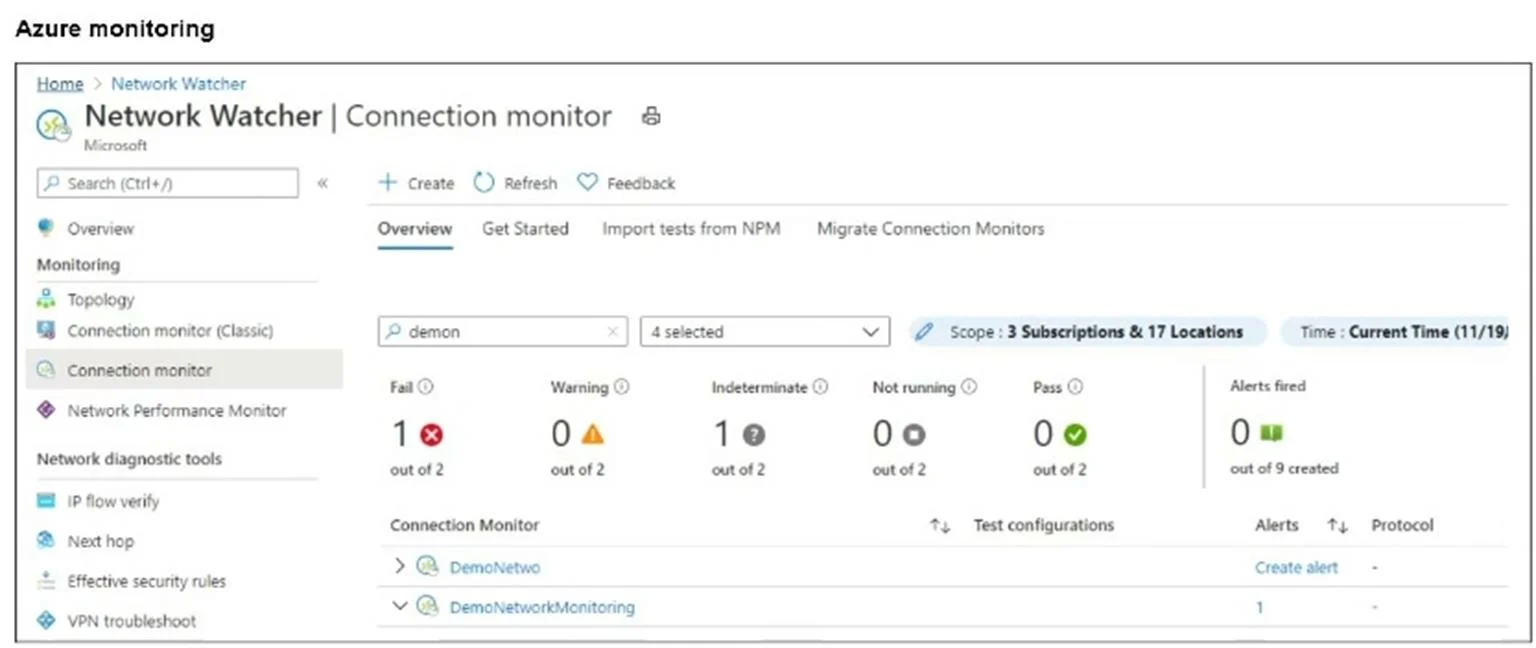
Task: Click the pencil icon in Scope pill
Action: tap(925, 331)
